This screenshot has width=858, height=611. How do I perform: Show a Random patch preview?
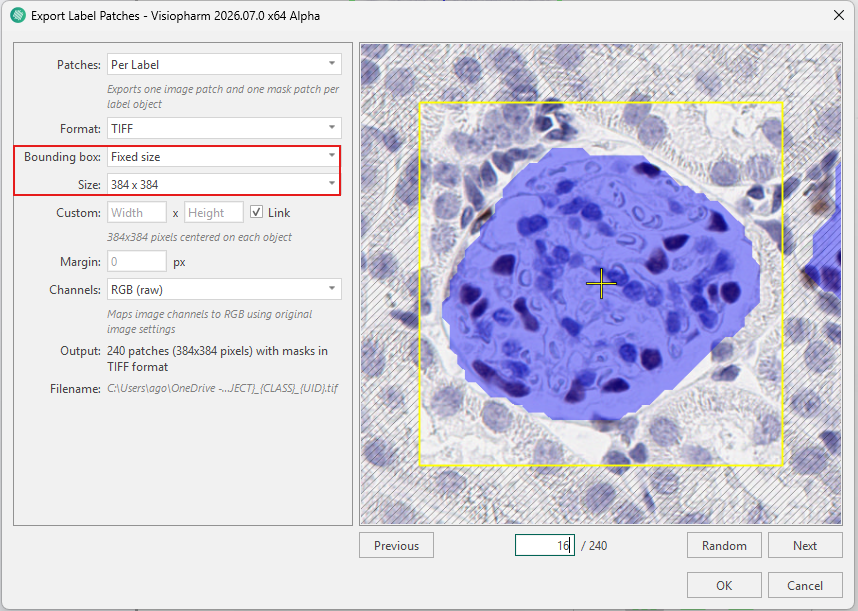[724, 545]
